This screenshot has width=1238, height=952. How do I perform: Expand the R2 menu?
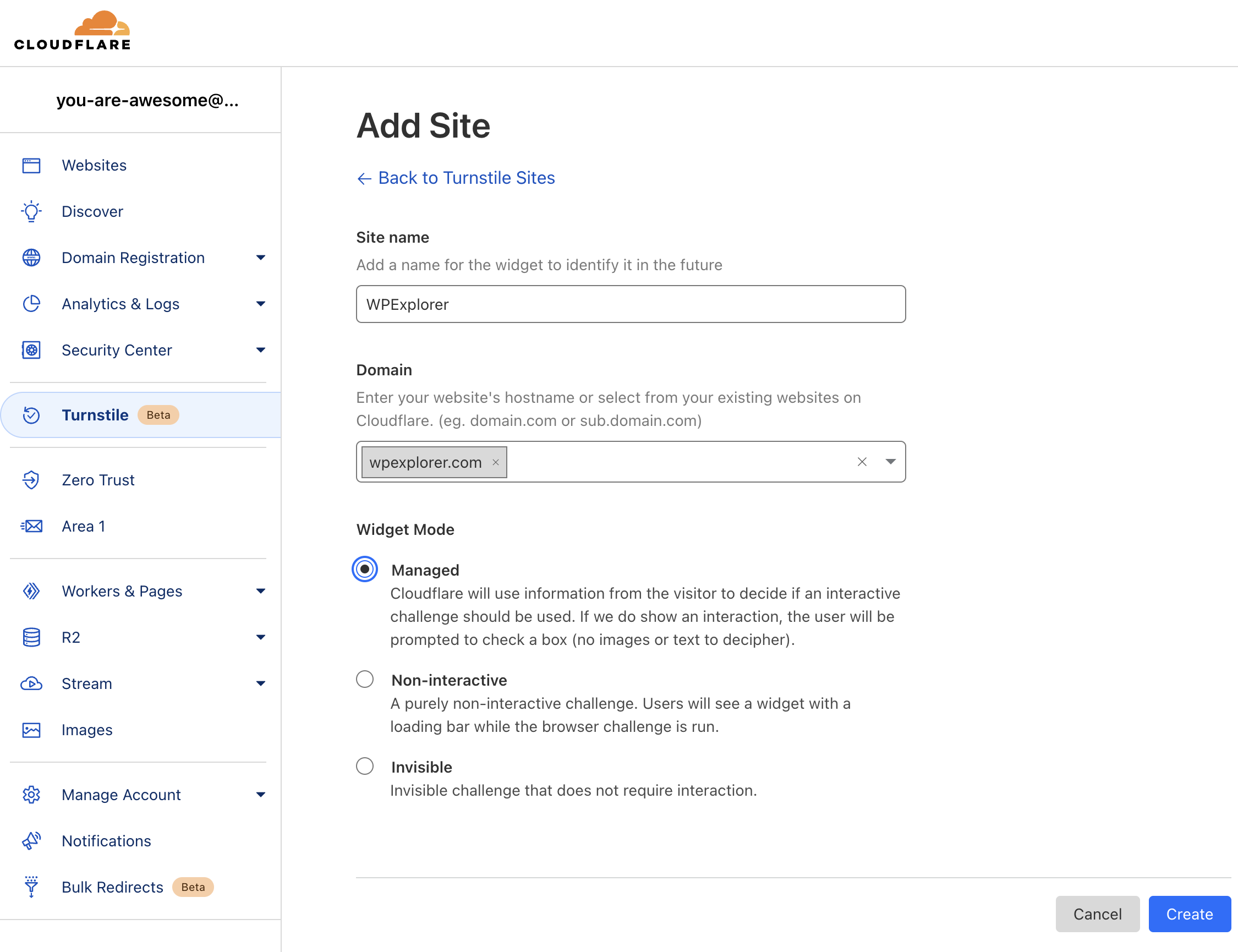[261, 637]
